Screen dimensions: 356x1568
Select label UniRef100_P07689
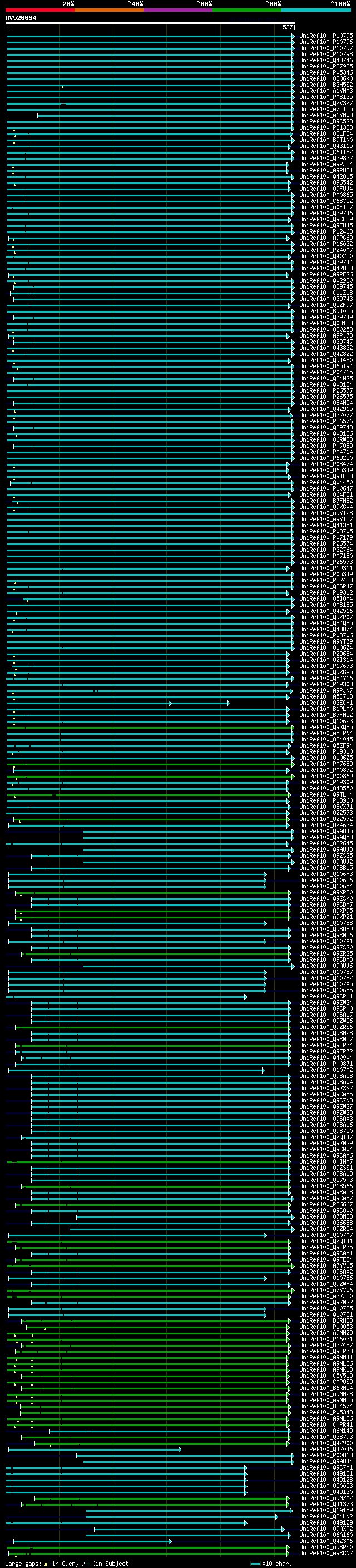326,764
